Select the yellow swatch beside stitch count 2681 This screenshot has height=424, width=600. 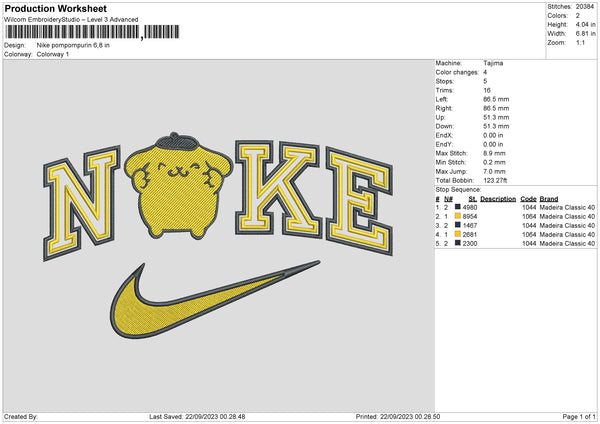click(457, 234)
